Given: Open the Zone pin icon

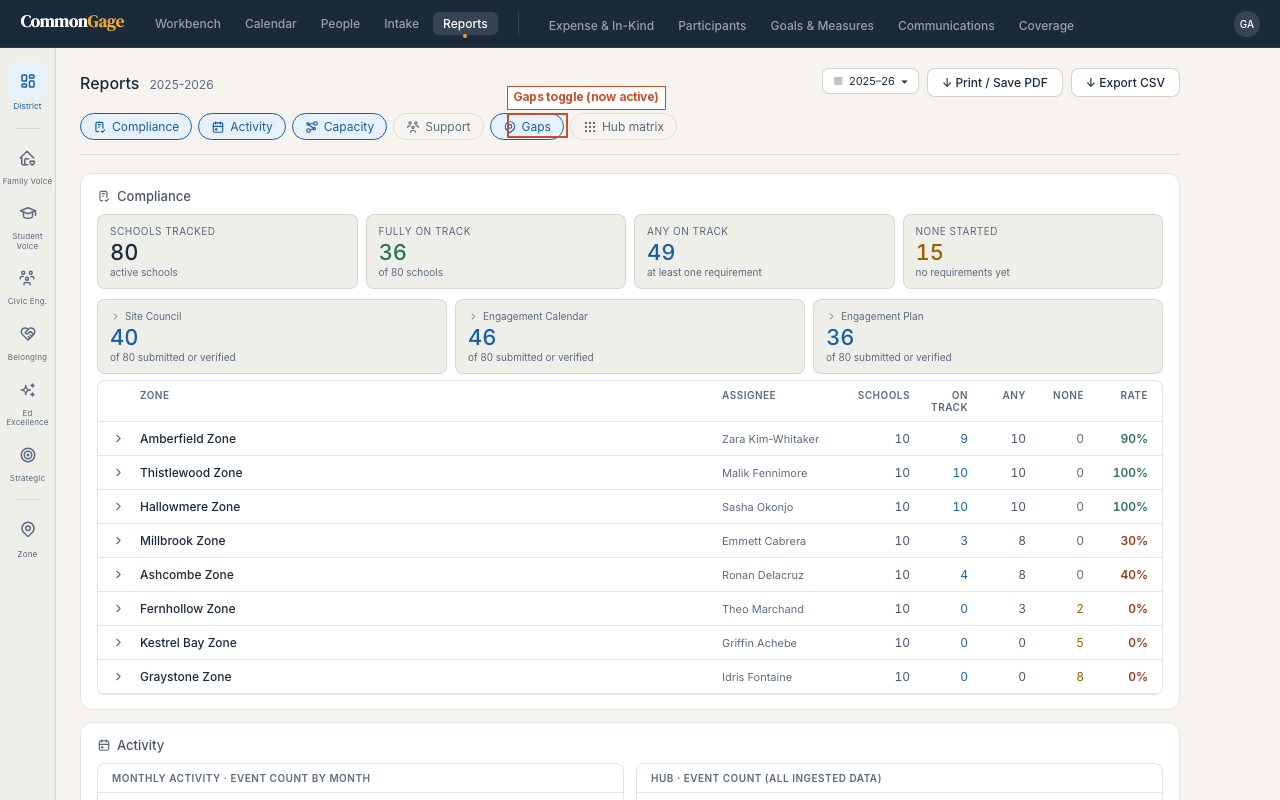Looking at the screenshot, I should pos(27,539).
